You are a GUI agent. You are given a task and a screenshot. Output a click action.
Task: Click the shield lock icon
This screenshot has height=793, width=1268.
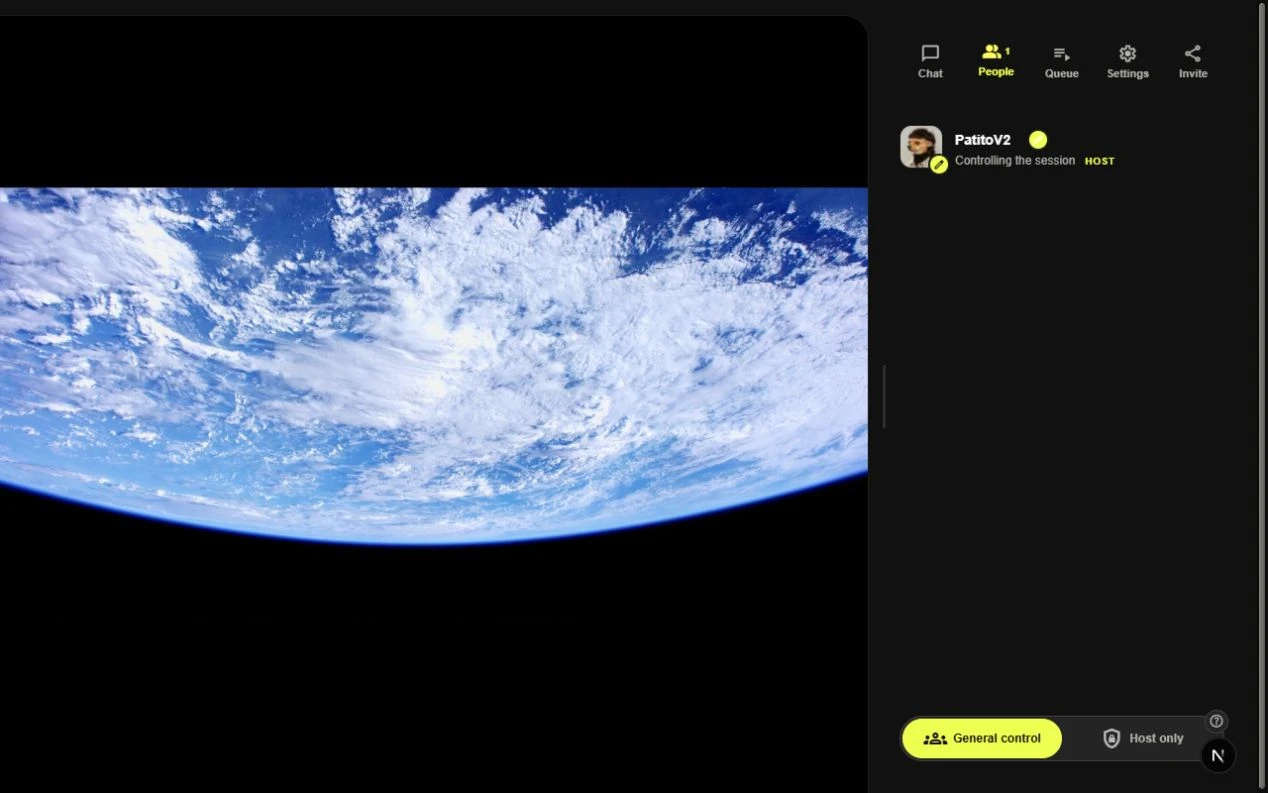pos(1111,738)
